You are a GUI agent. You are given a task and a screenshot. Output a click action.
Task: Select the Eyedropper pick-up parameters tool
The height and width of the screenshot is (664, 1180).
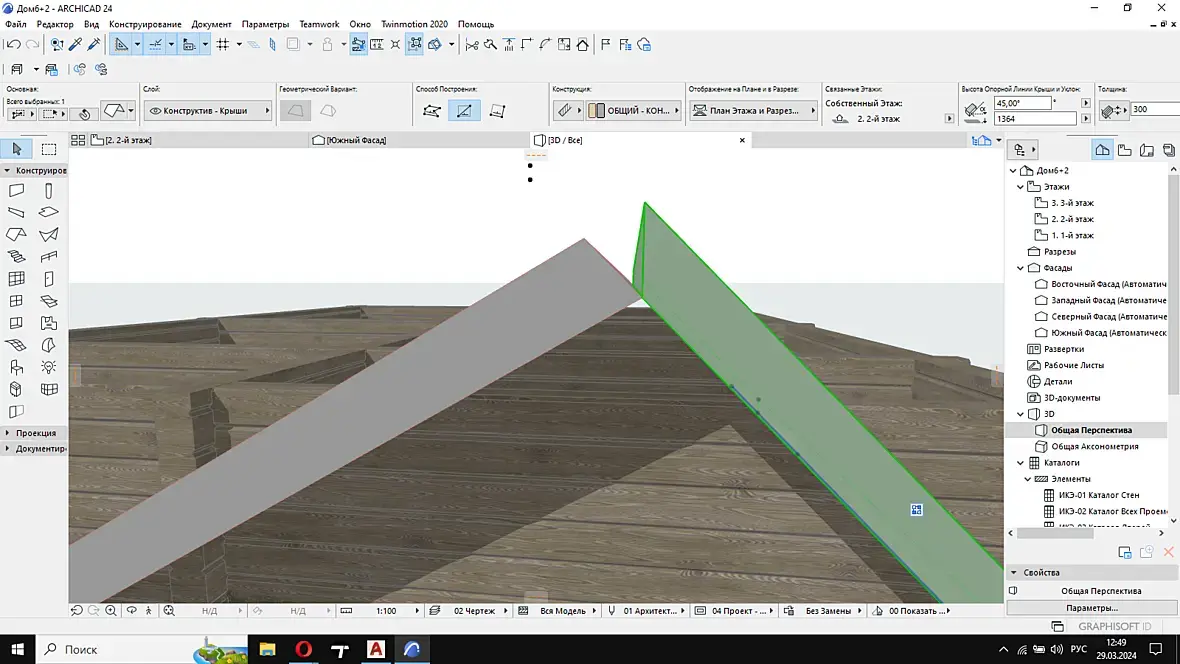click(x=76, y=44)
